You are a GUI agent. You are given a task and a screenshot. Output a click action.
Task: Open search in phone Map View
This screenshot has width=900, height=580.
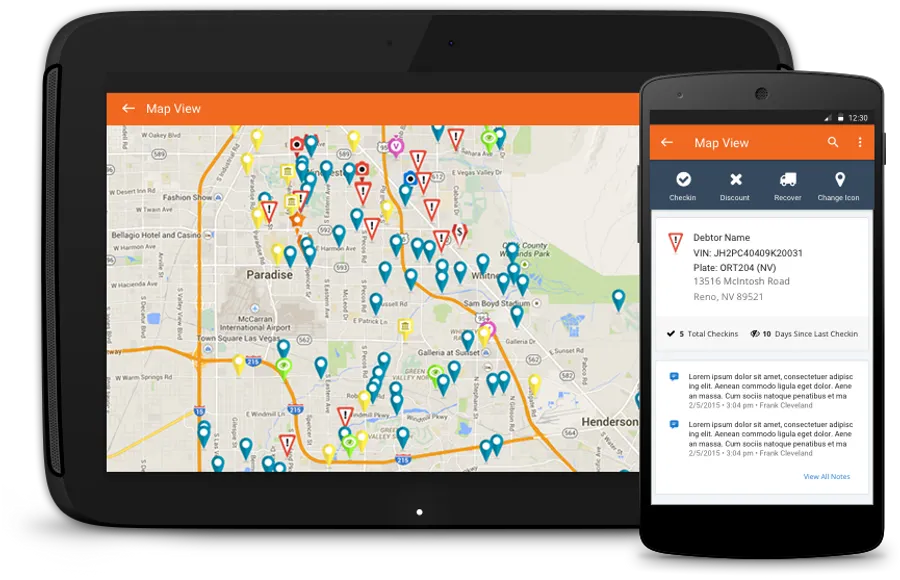(x=833, y=142)
